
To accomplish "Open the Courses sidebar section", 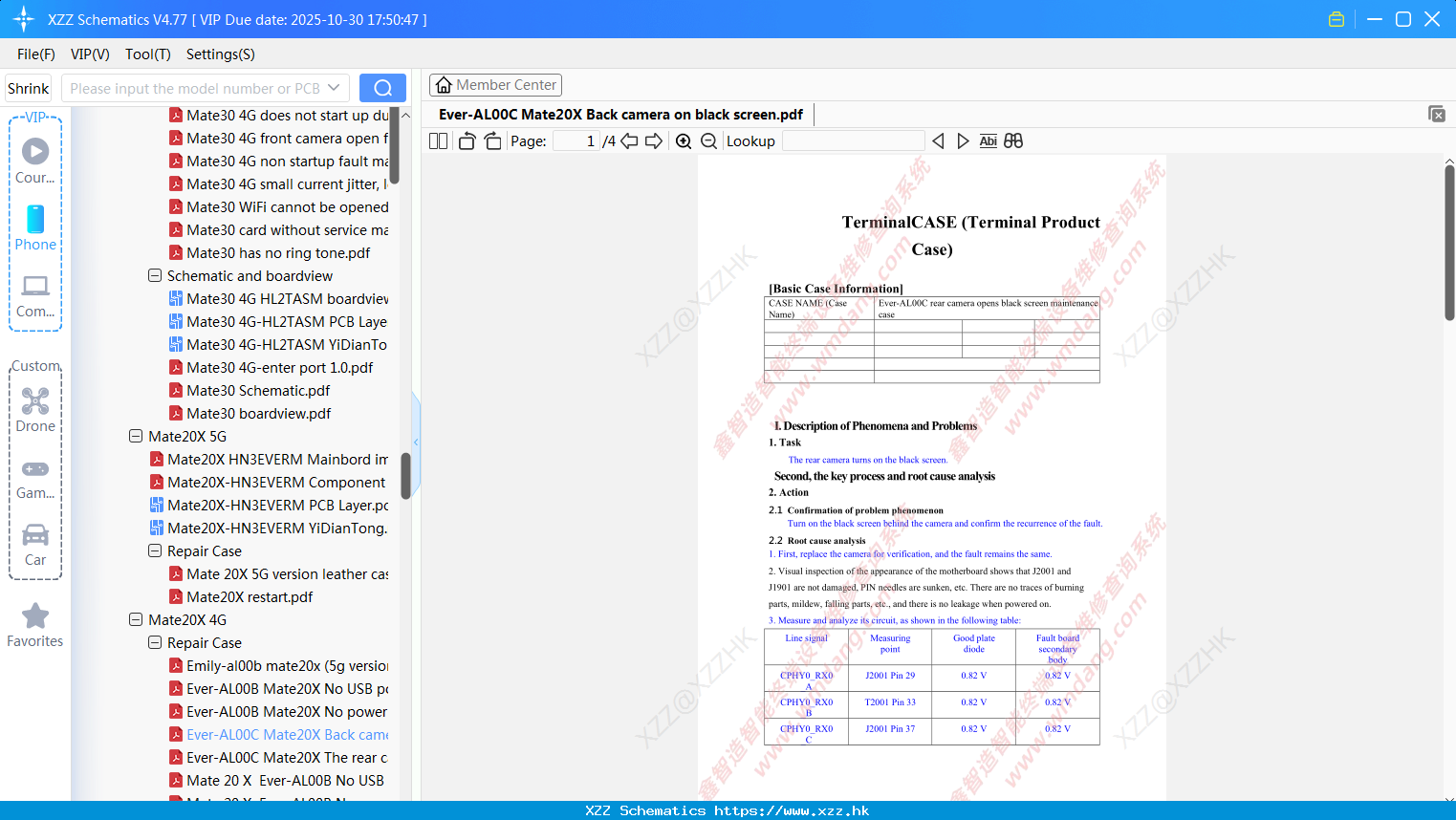I will [35, 161].
